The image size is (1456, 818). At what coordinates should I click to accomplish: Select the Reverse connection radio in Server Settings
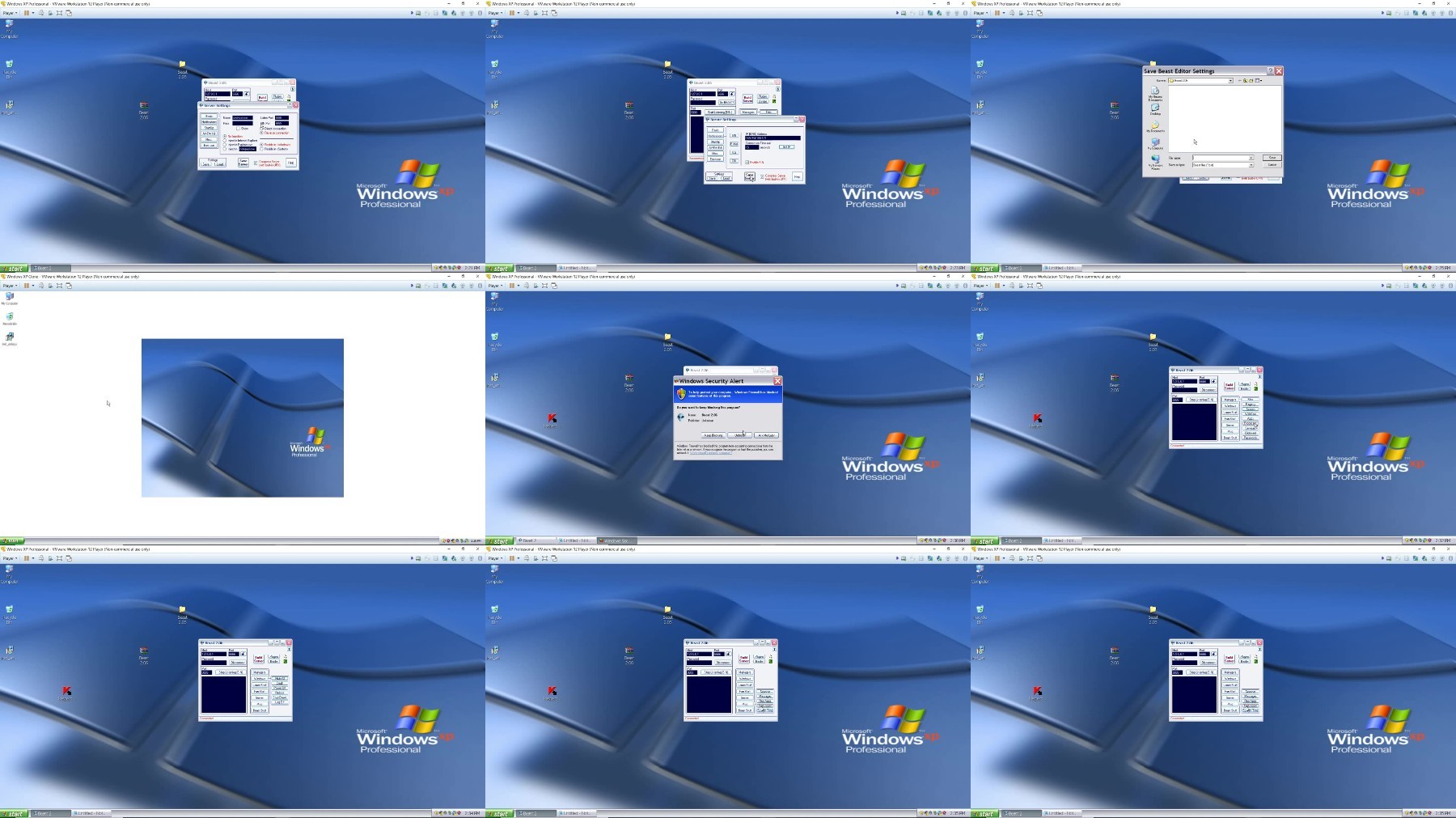click(261, 133)
